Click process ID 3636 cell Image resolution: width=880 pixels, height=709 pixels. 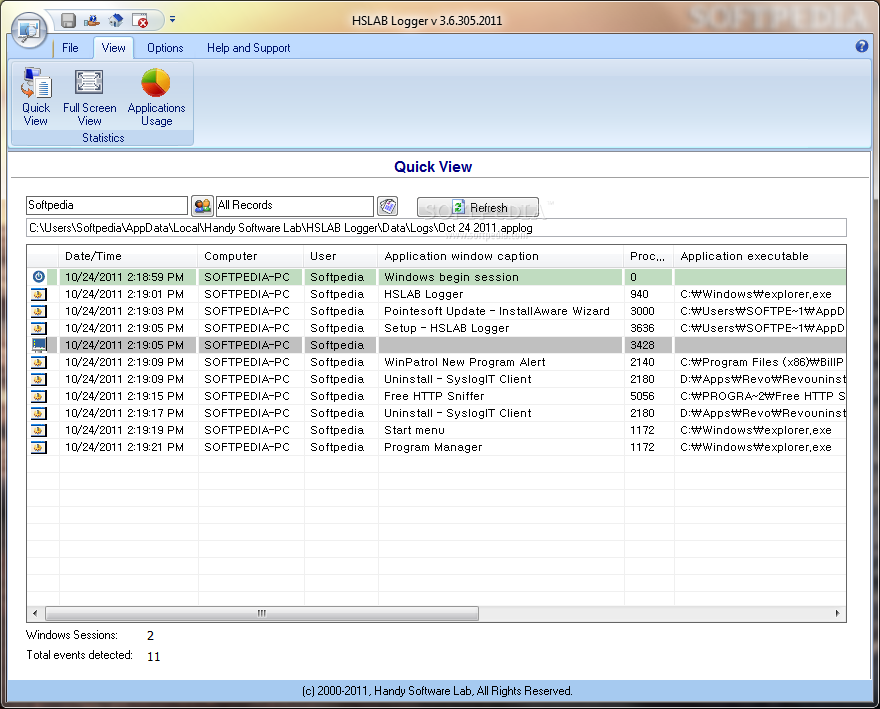[x=648, y=328]
